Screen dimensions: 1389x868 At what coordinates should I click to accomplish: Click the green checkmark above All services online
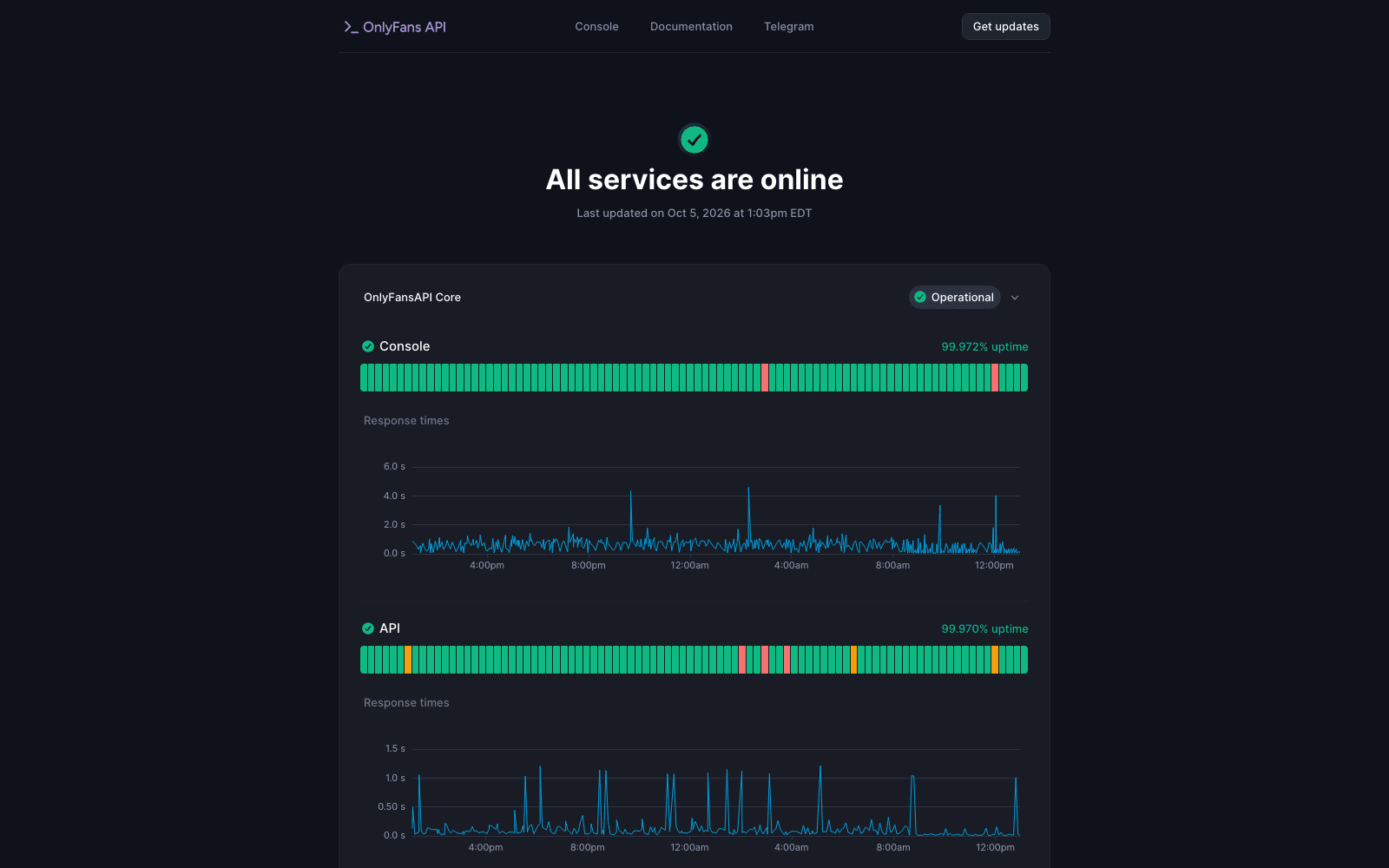(694, 139)
